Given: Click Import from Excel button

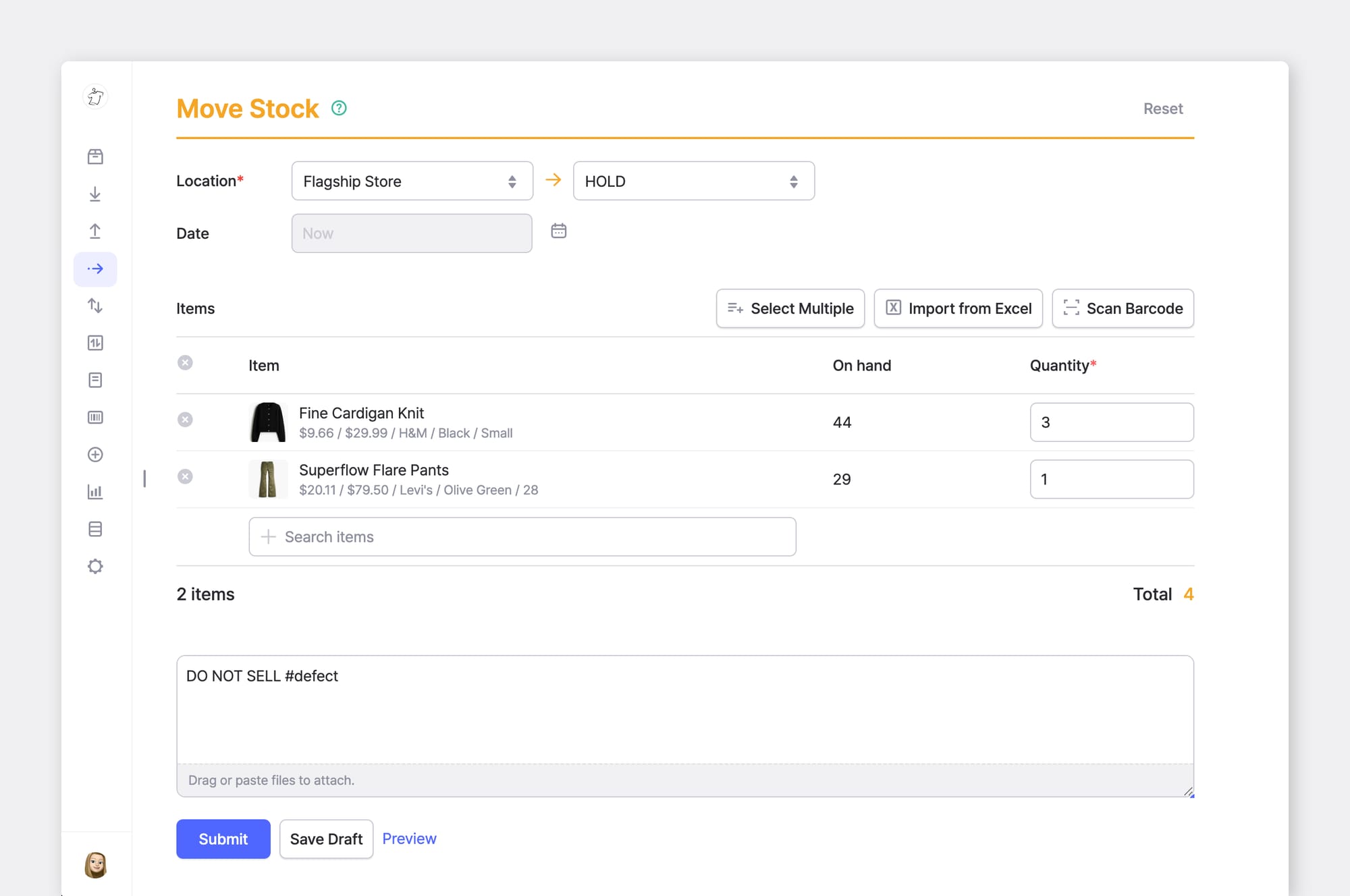Looking at the screenshot, I should [x=959, y=308].
